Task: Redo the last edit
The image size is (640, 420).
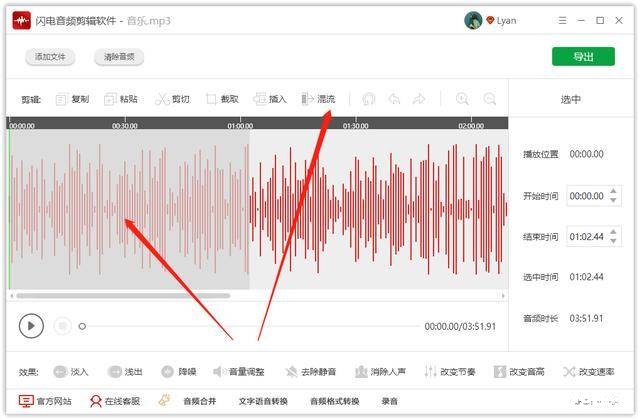Action: coord(419,99)
